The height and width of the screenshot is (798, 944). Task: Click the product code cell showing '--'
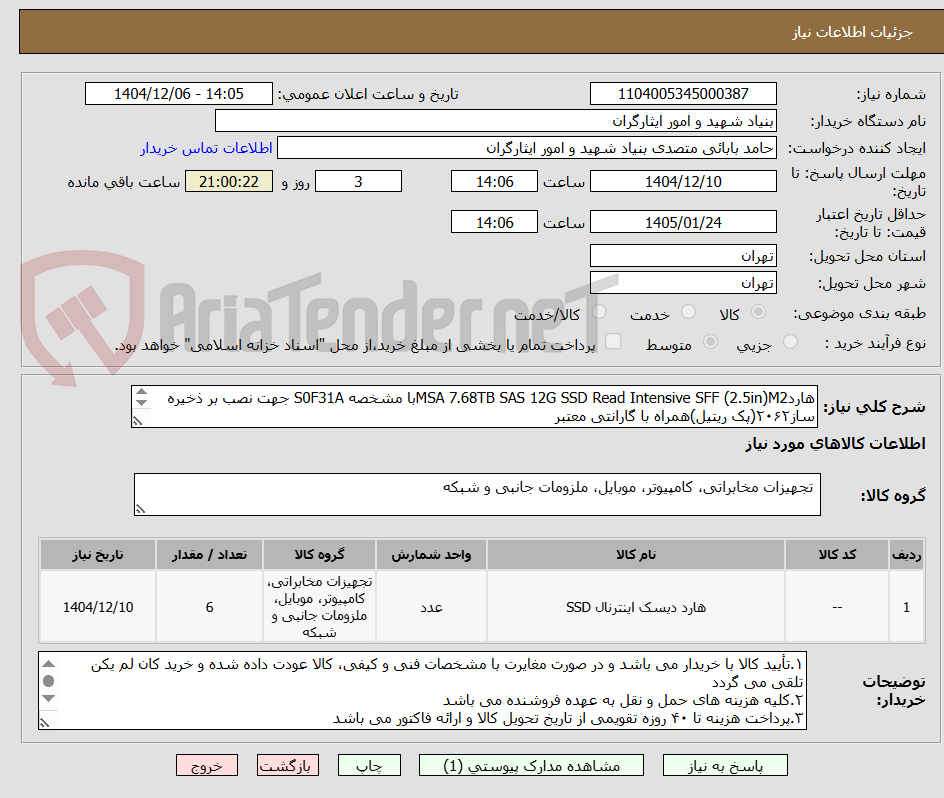tap(837, 607)
